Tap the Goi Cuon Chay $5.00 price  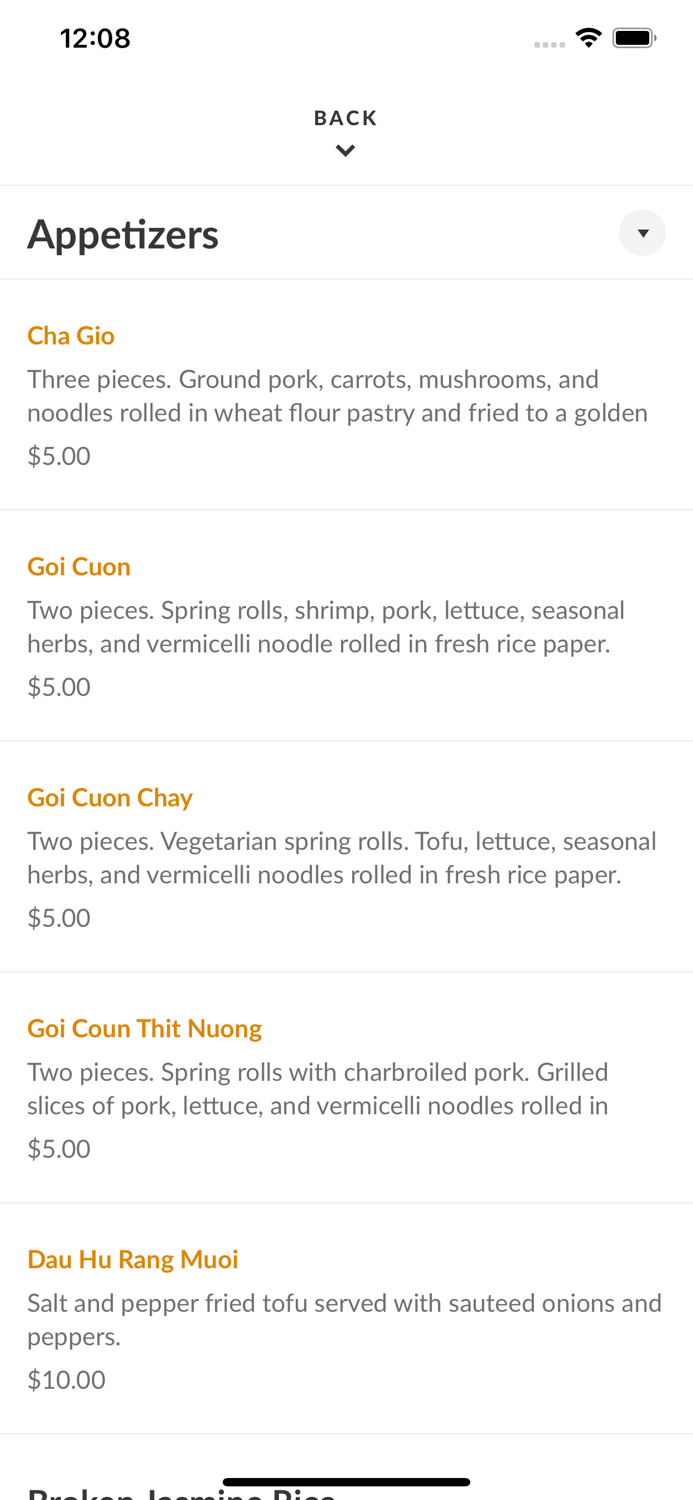[x=58, y=917]
